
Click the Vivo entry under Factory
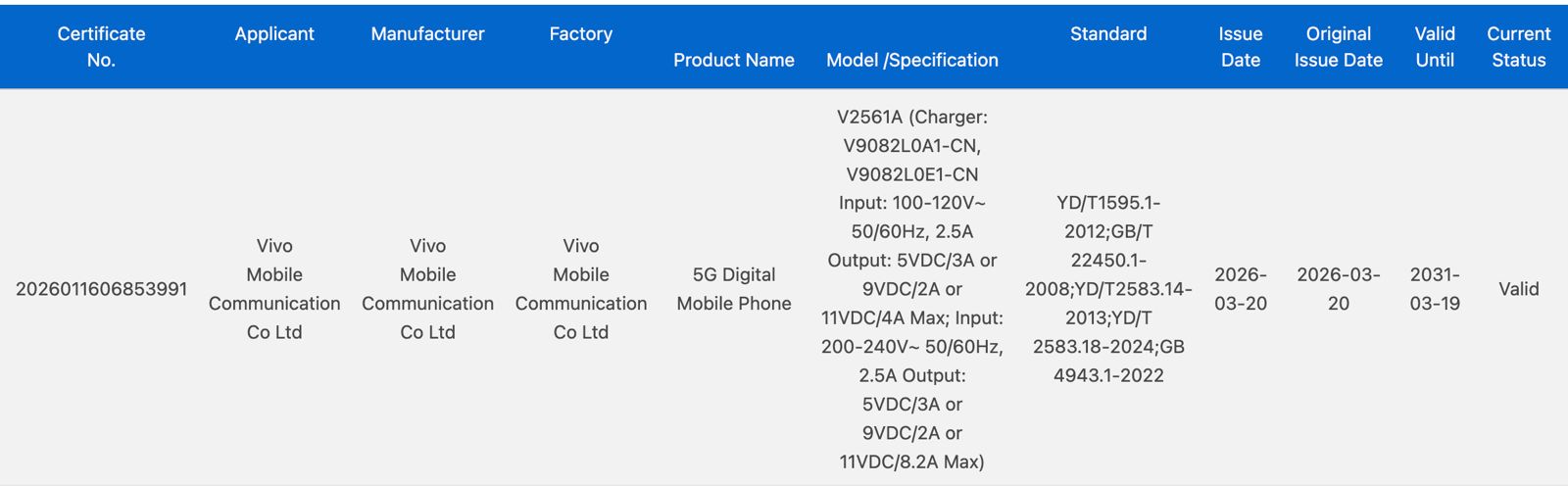[580, 289]
